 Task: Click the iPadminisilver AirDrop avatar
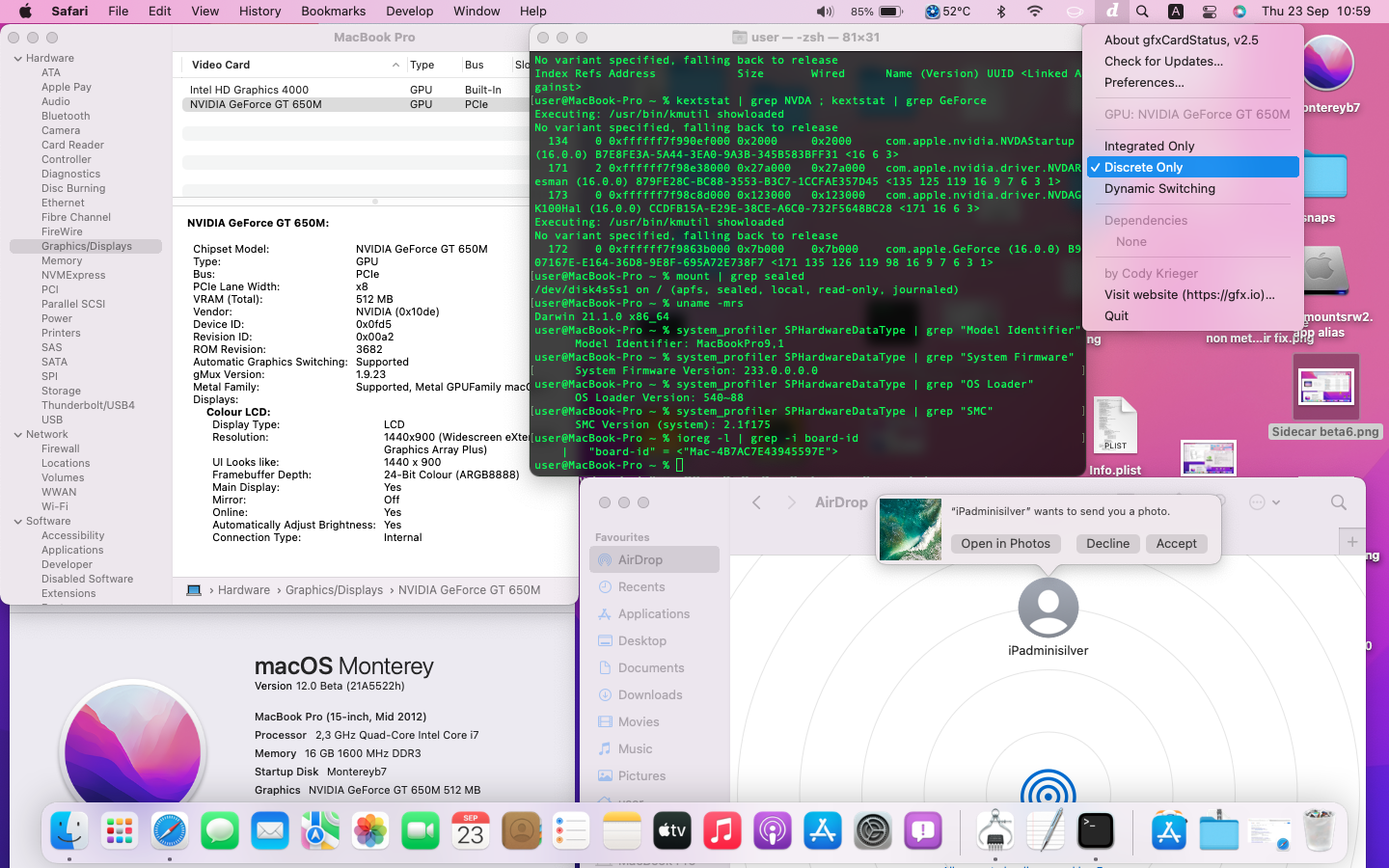click(x=1048, y=608)
